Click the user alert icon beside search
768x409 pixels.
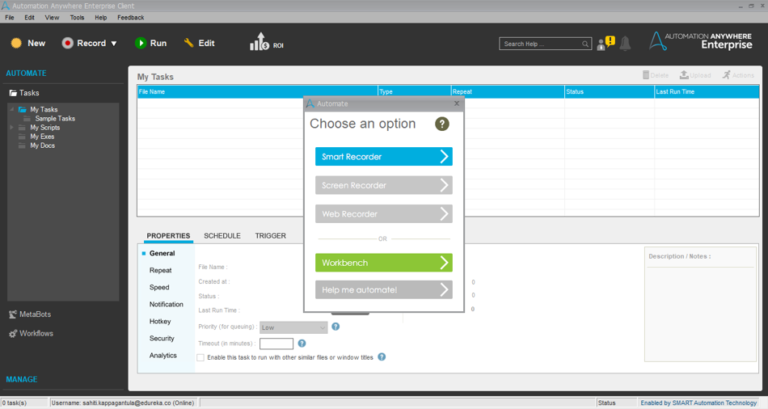(605, 44)
